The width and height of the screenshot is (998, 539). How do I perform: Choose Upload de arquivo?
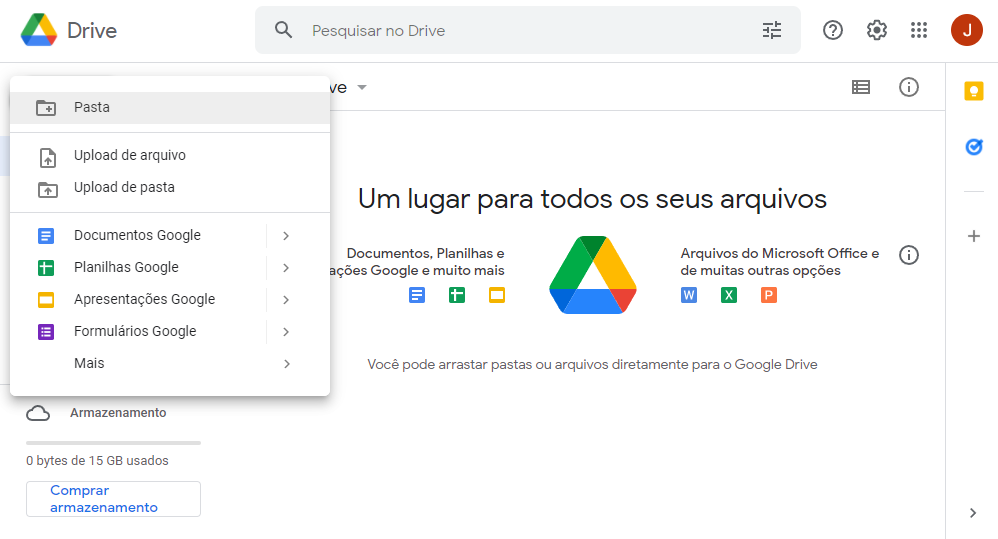click(x=170, y=156)
